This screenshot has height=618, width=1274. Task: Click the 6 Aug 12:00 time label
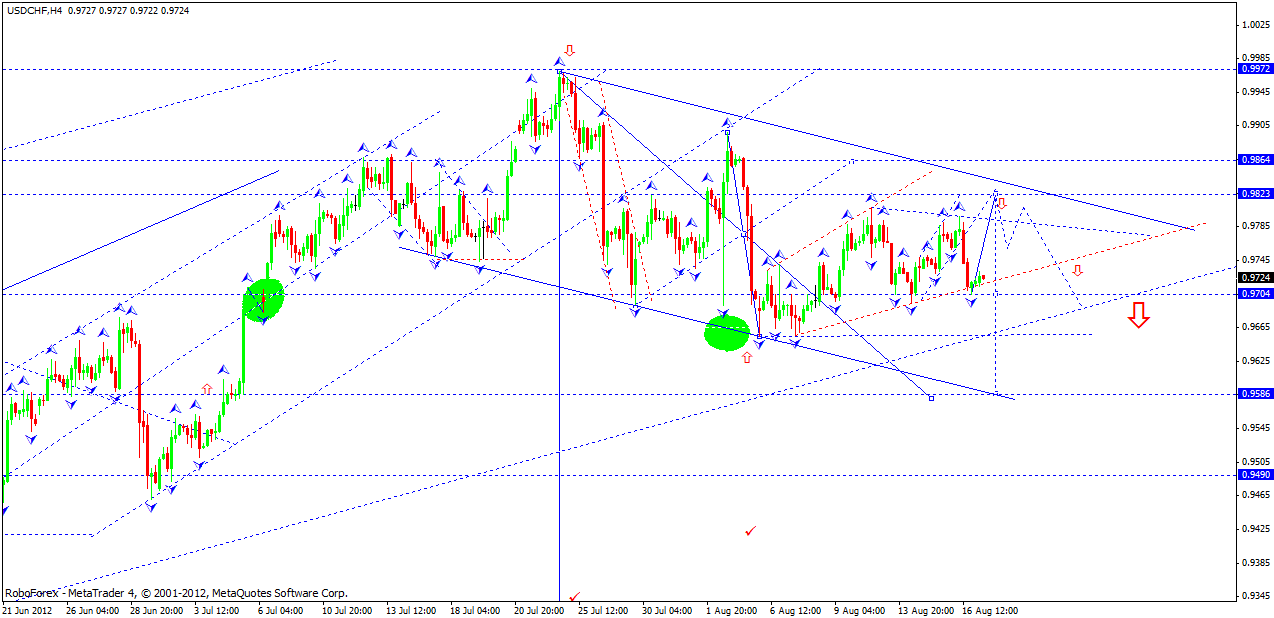click(x=794, y=610)
